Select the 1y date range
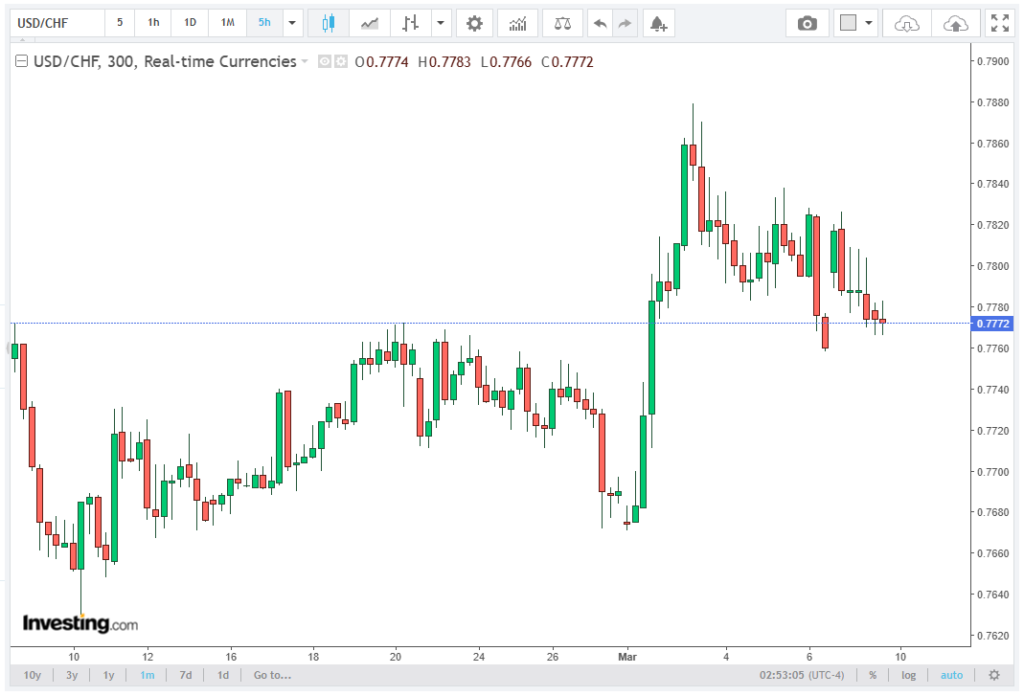Screen dimensions: 1024x696 coord(108,675)
